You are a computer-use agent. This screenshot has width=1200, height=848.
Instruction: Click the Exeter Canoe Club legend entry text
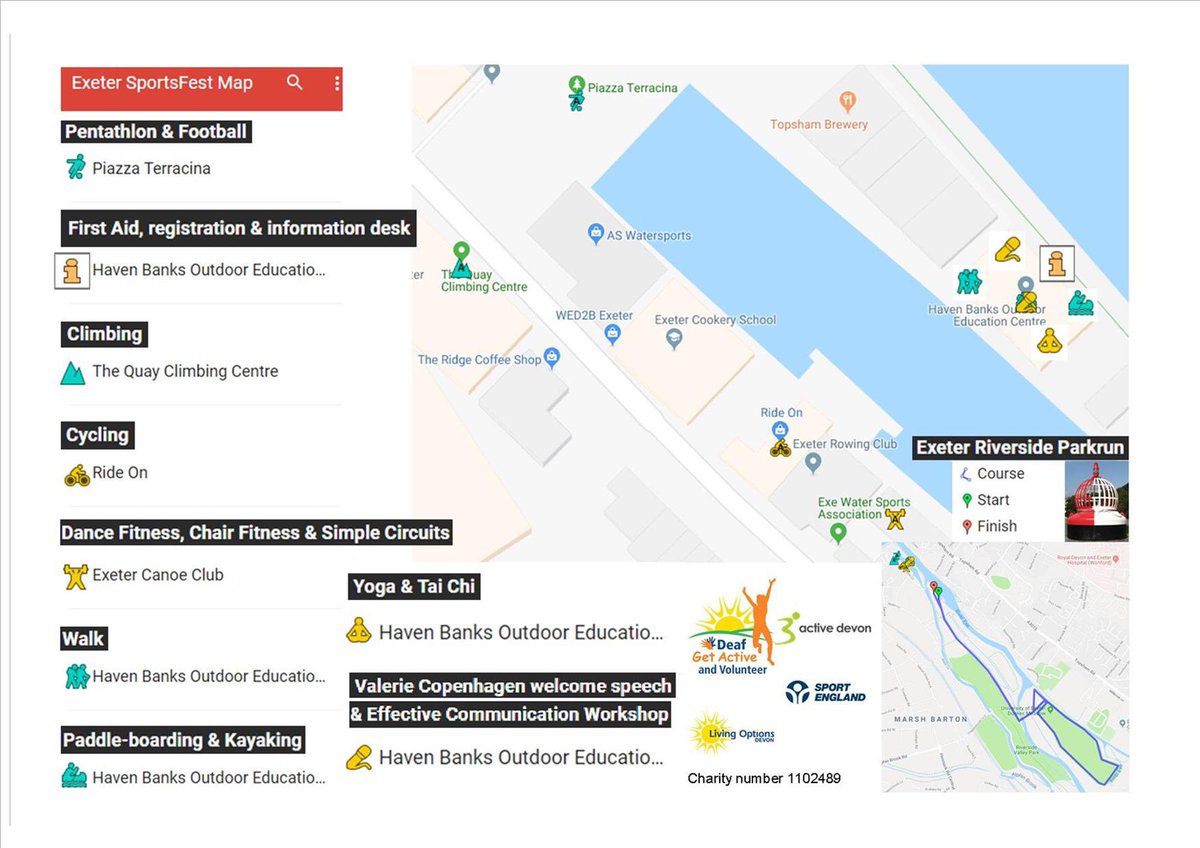point(158,575)
